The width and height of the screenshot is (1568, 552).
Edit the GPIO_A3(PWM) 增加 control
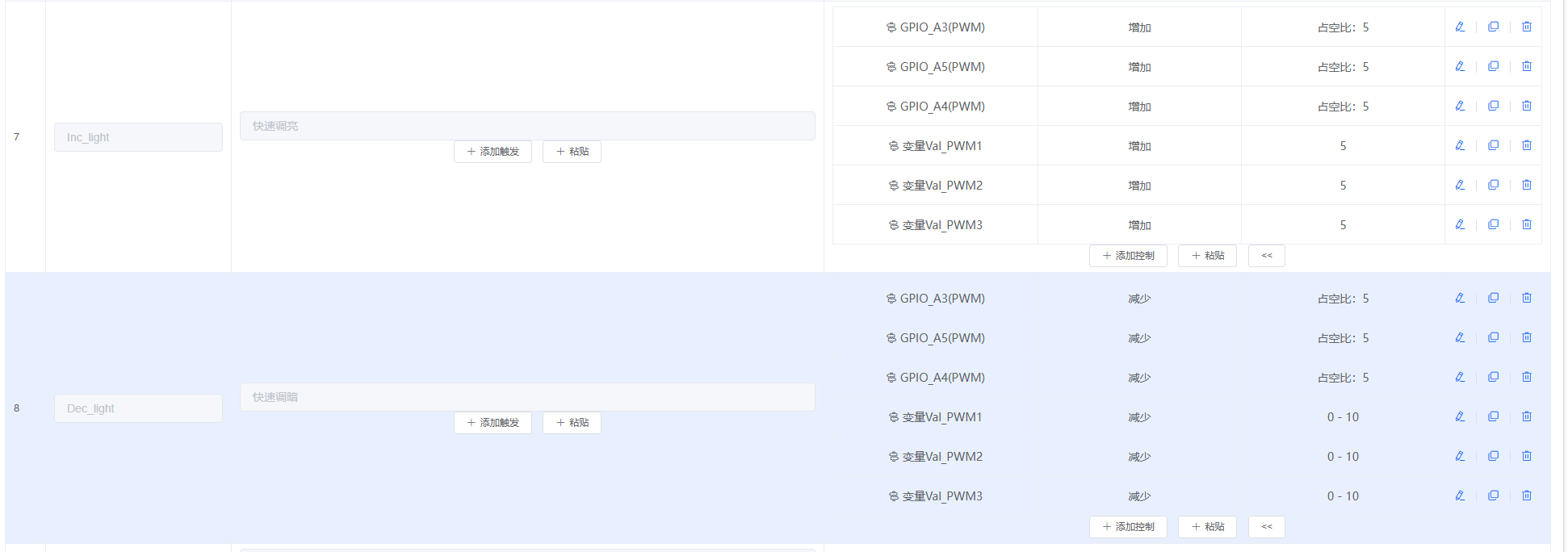pyautogui.click(x=1460, y=27)
